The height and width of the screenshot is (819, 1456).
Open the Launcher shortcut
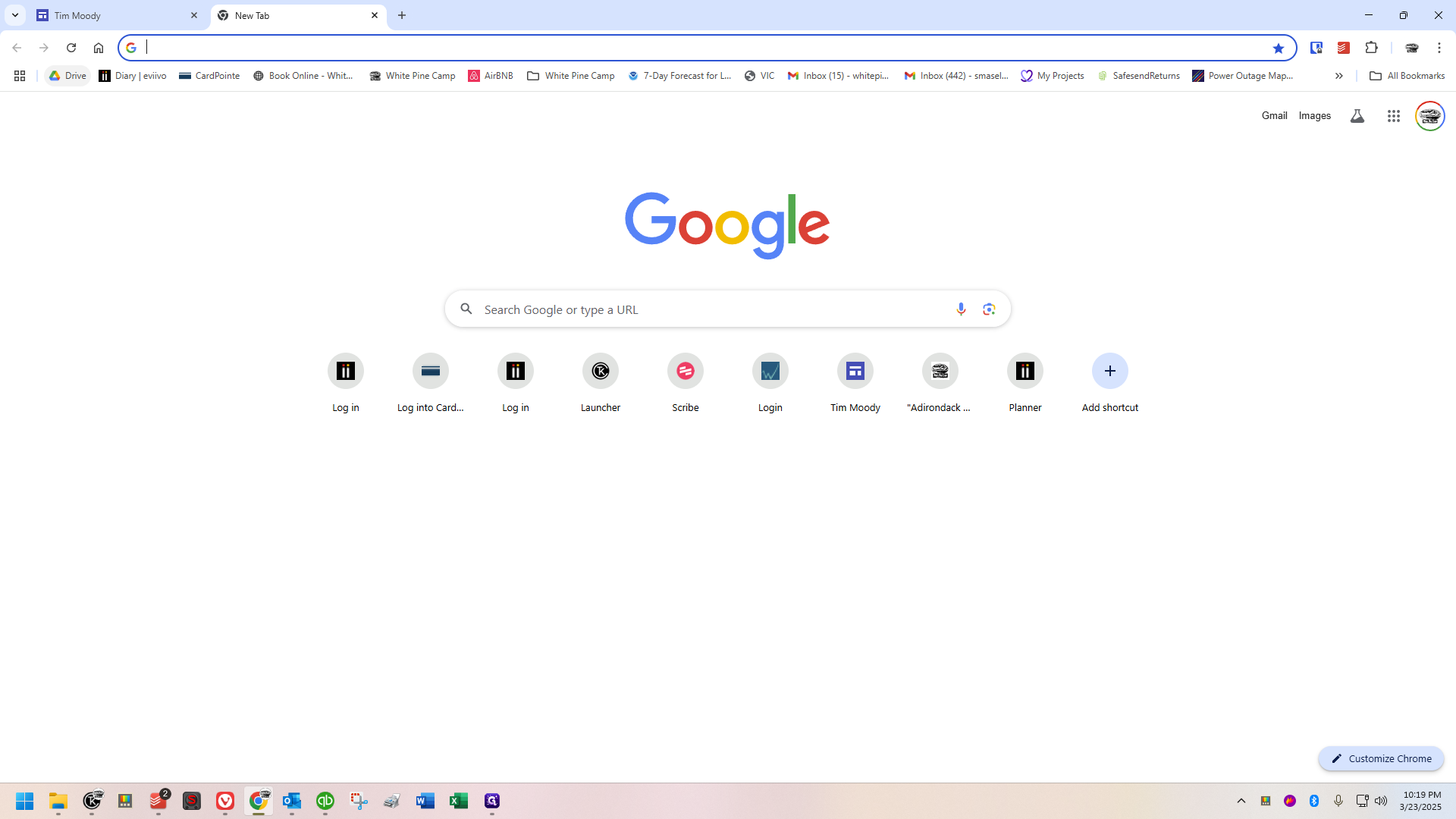click(601, 384)
